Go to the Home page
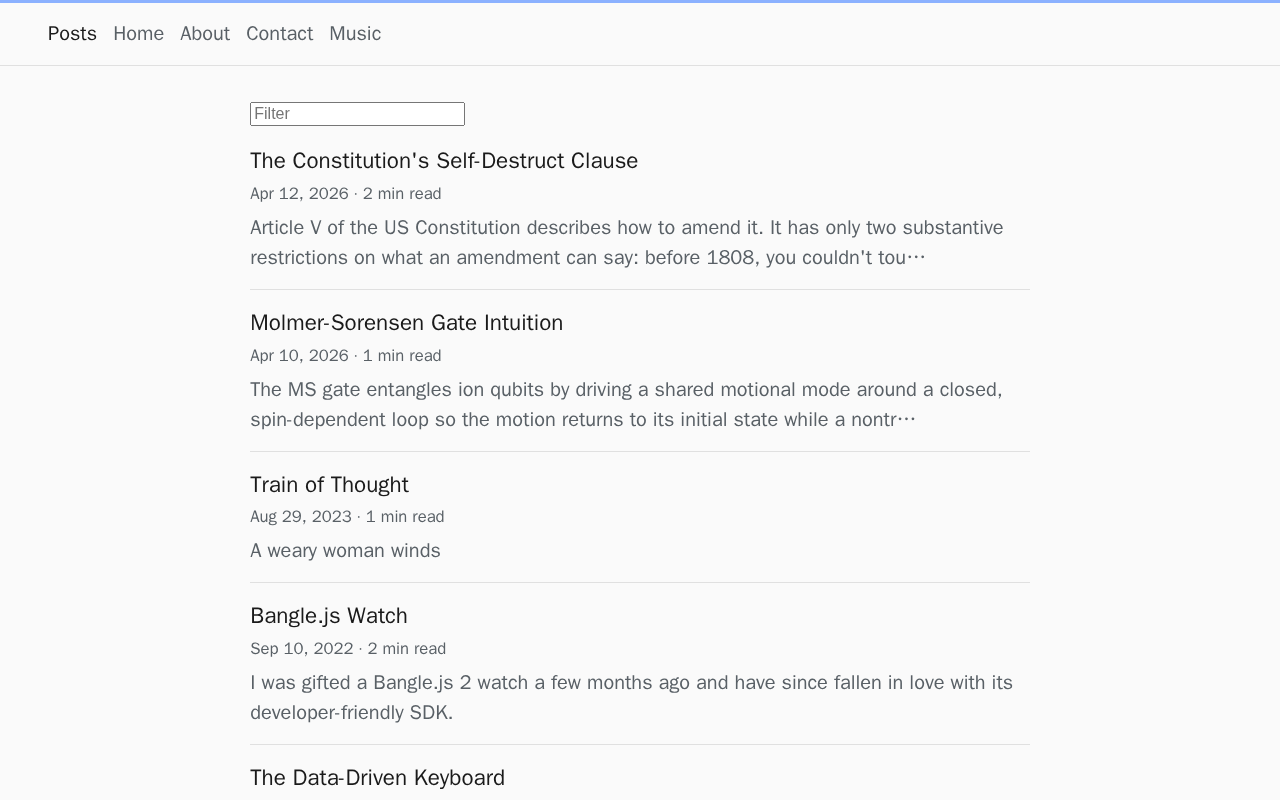 (138, 34)
